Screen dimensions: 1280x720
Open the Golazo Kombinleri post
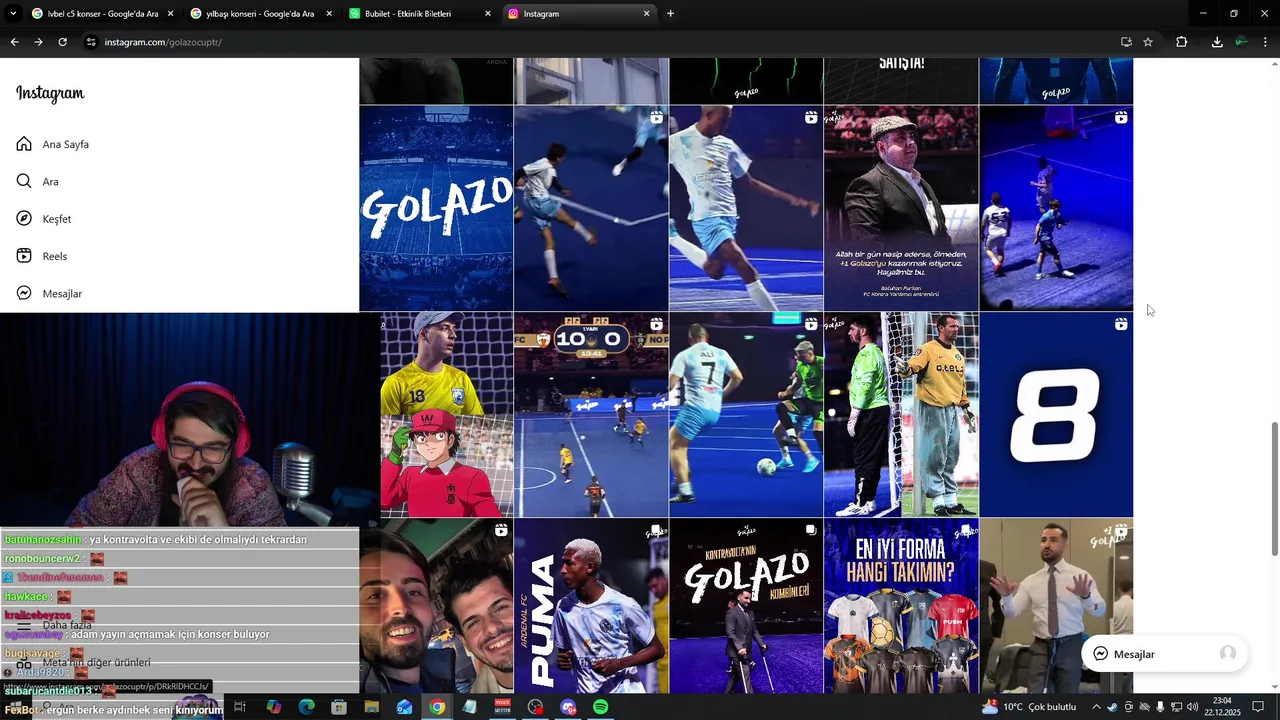point(746,606)
